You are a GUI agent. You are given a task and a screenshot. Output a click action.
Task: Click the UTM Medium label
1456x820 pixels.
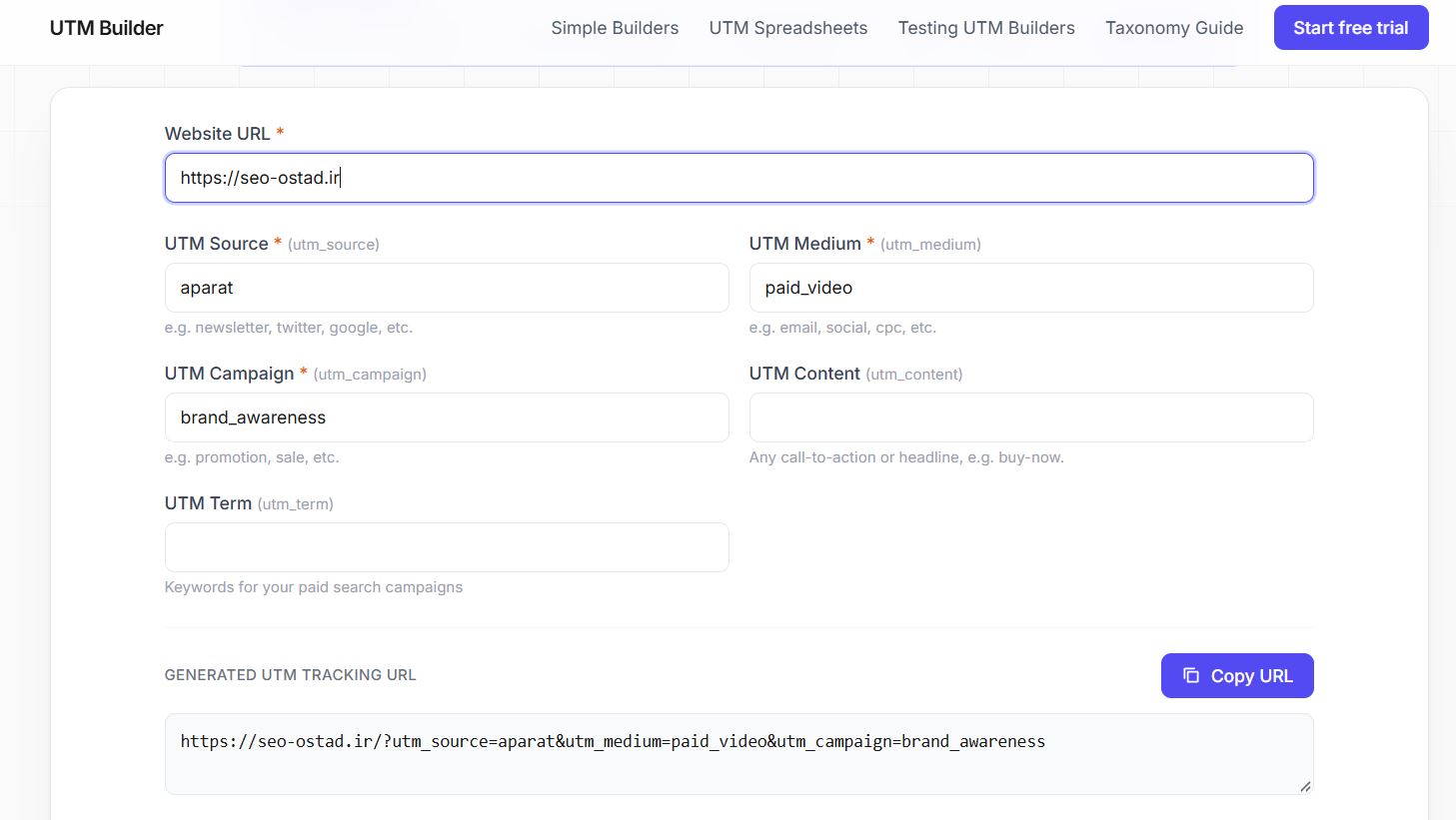(x=804, y=244)
